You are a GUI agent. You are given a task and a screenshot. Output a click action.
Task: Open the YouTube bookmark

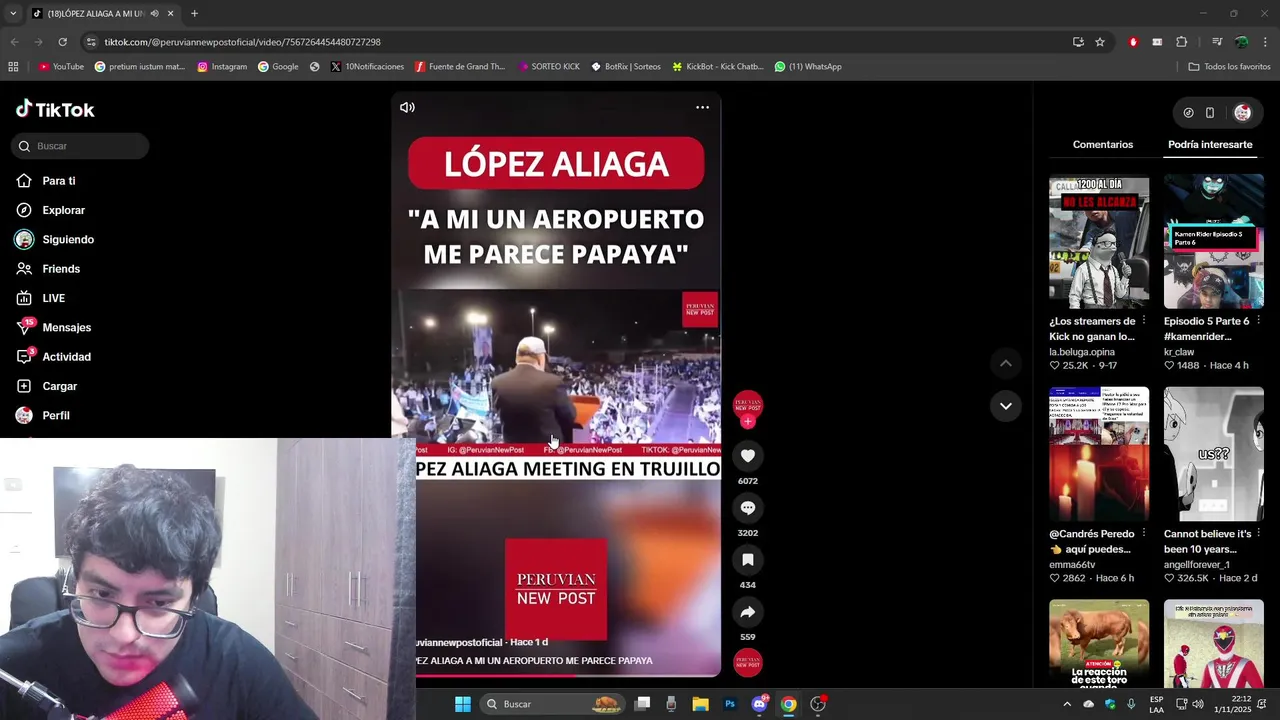click(61, 67)
